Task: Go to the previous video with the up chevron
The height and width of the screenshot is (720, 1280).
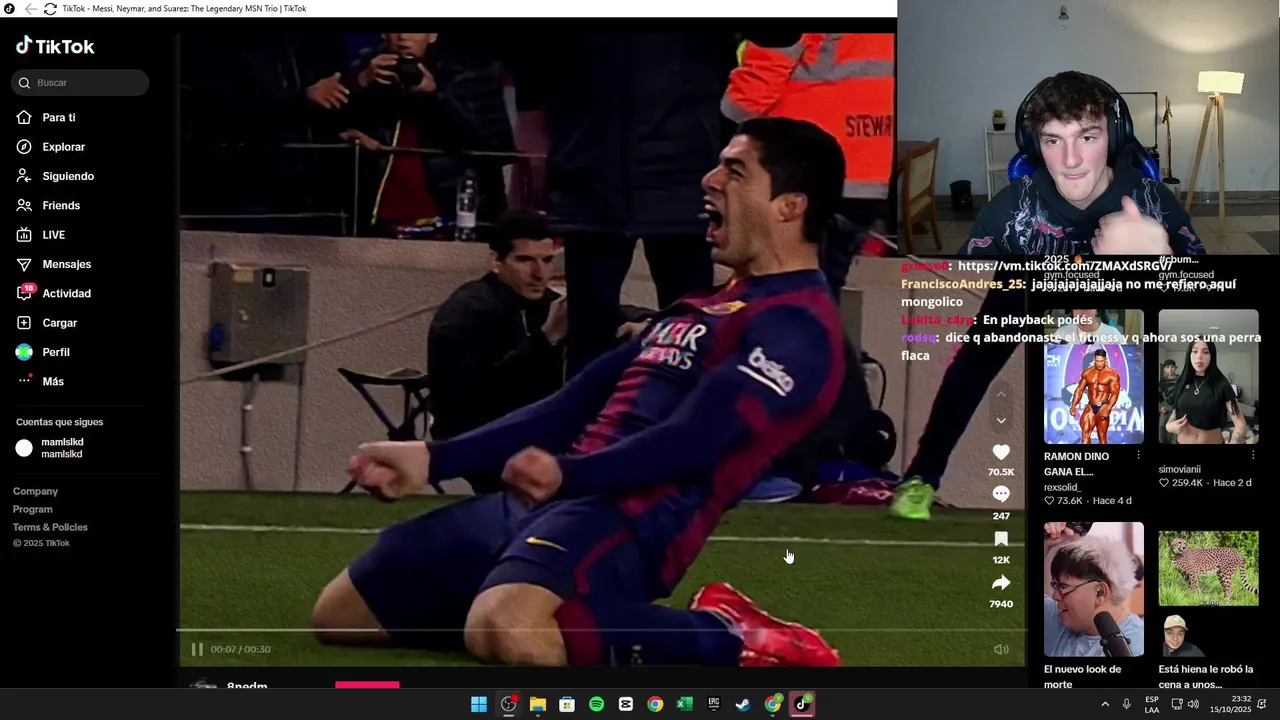Action: click(1001, 396)
